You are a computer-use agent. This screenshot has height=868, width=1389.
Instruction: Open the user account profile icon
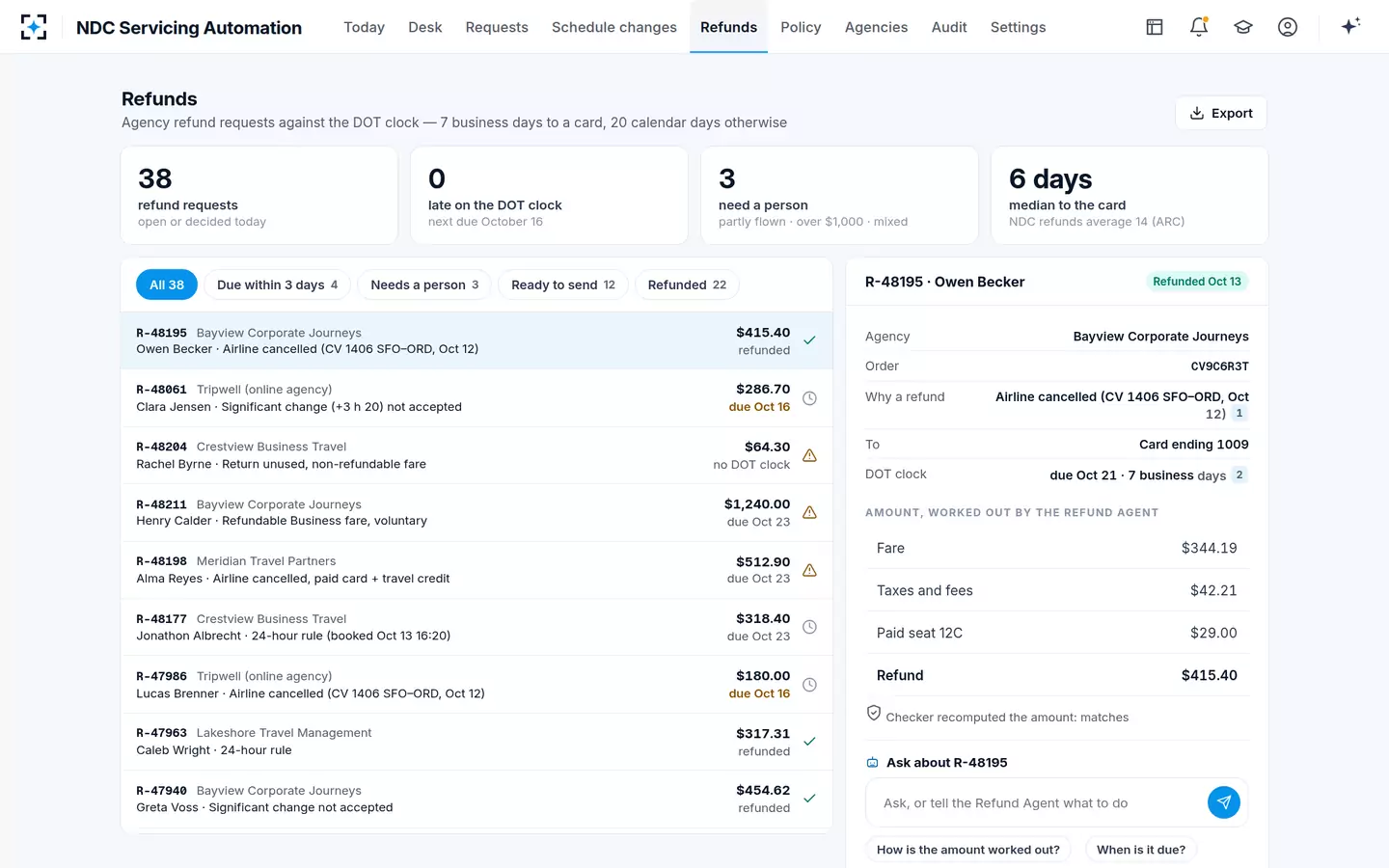1288,27
